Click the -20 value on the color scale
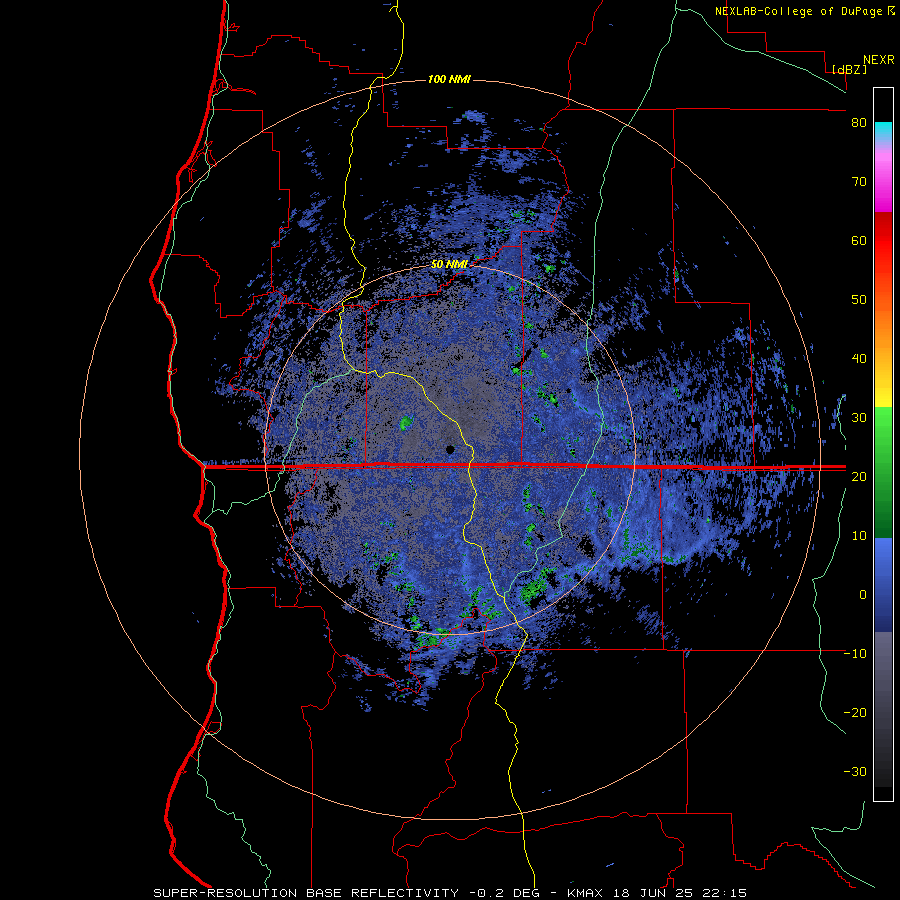Image resolution: width=900 pixels, height=900 pixels. pyautogui.click(x=855, y=712)
